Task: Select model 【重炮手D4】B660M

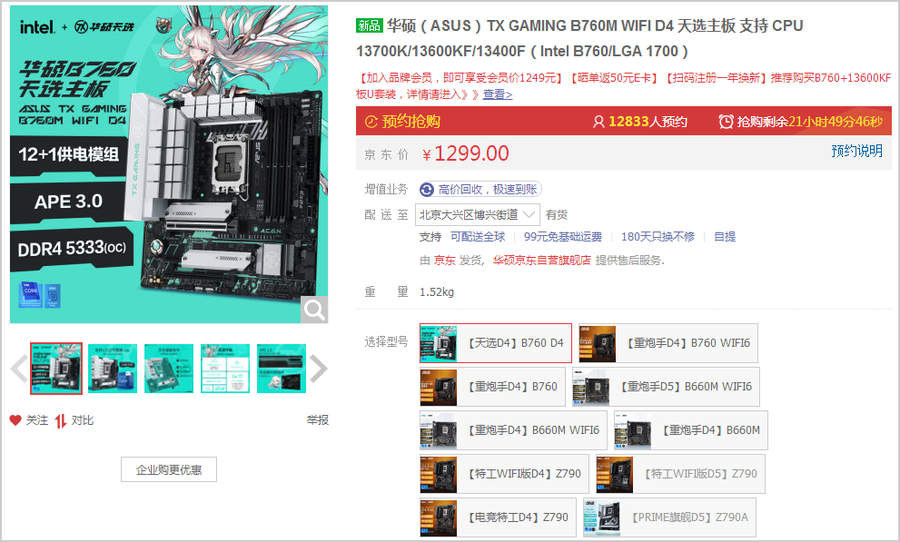Action: (690, 430)
